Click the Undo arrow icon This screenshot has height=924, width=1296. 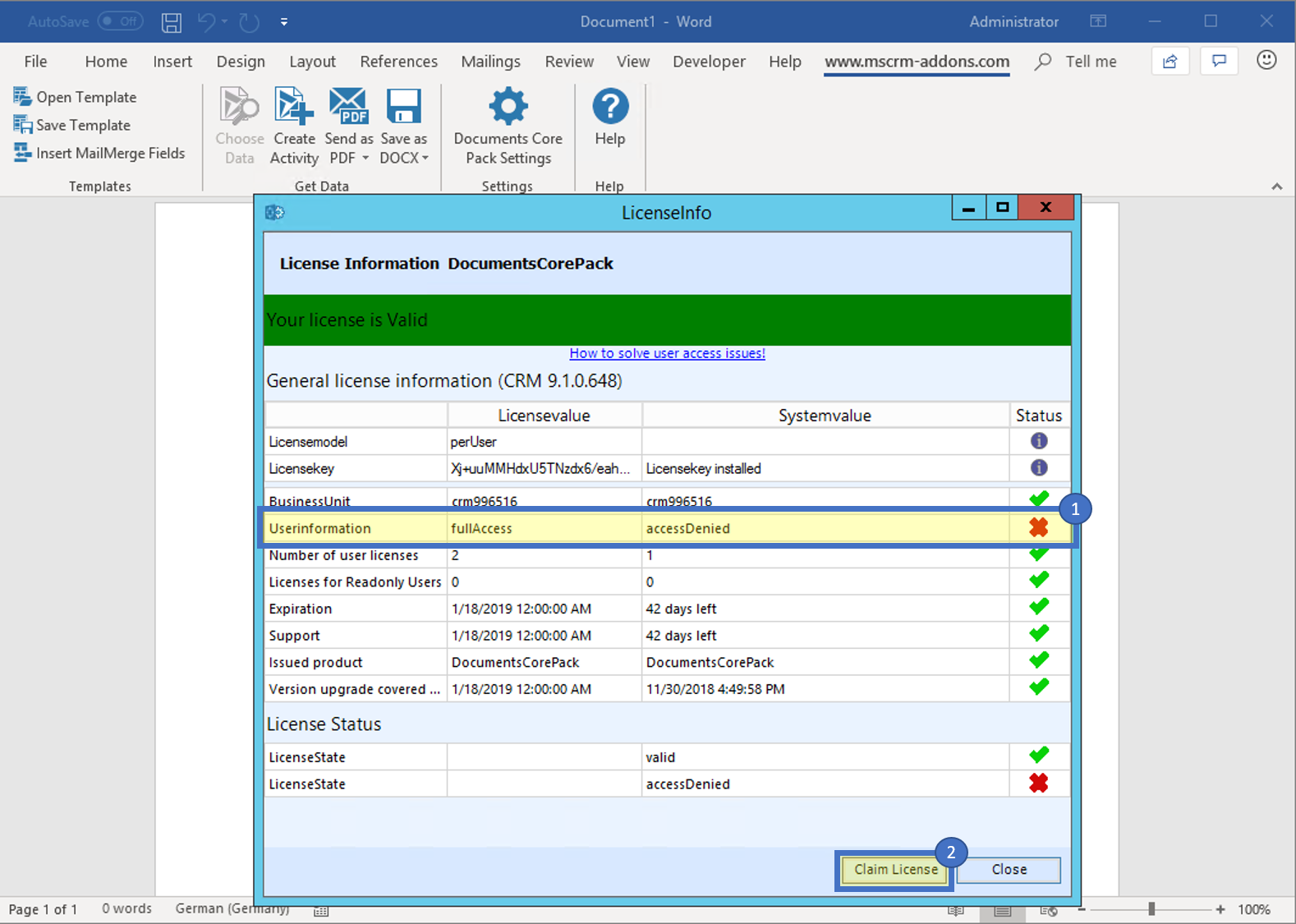206,22
